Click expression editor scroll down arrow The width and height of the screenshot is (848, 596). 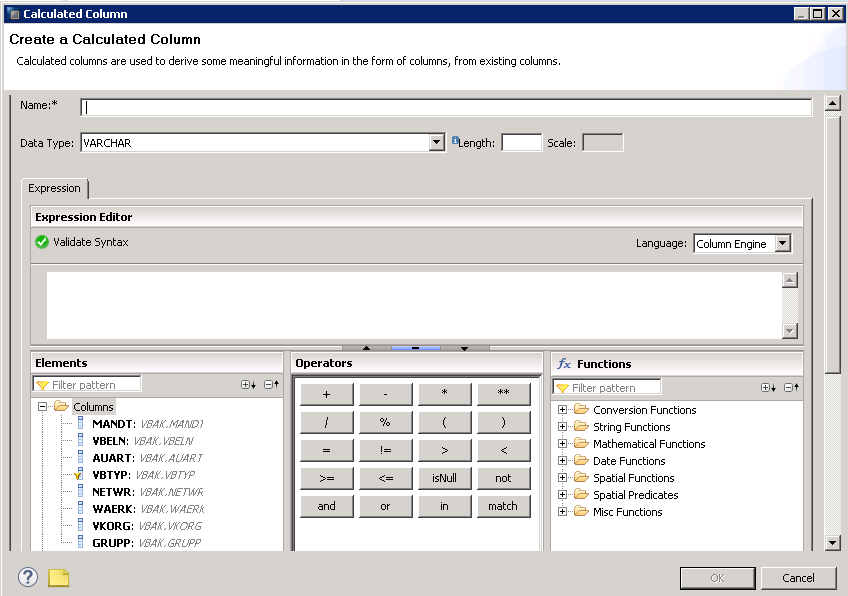(790, 331)
